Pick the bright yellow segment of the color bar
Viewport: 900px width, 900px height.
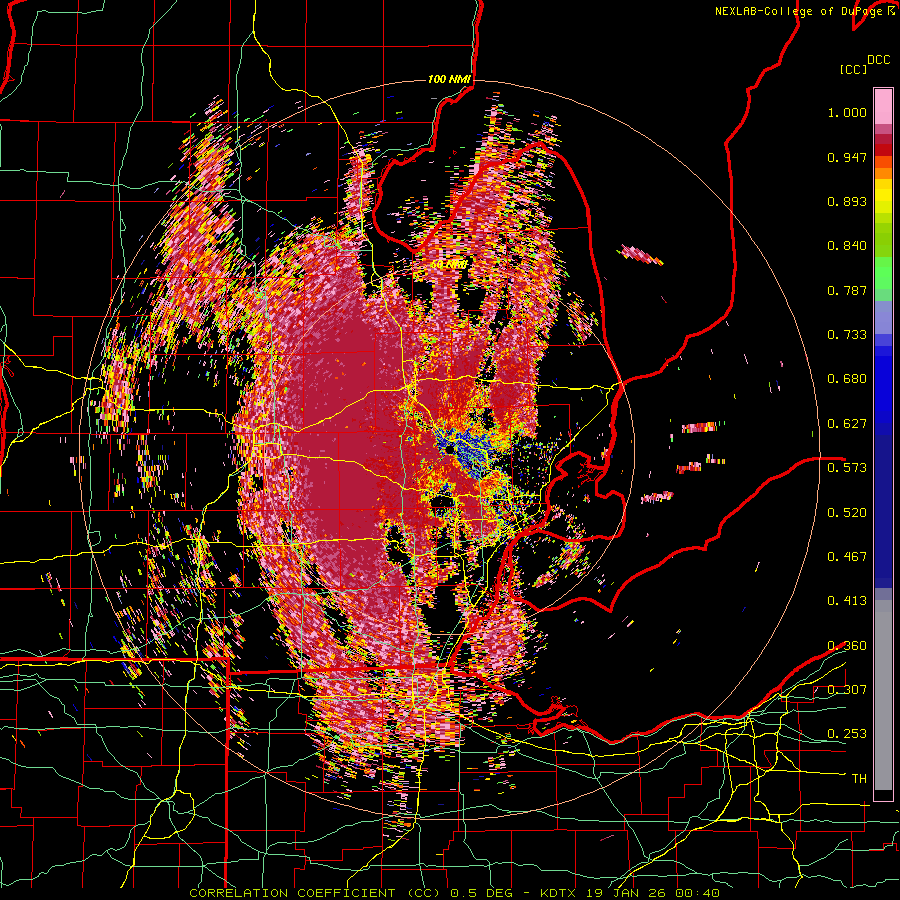click(883, 197)
